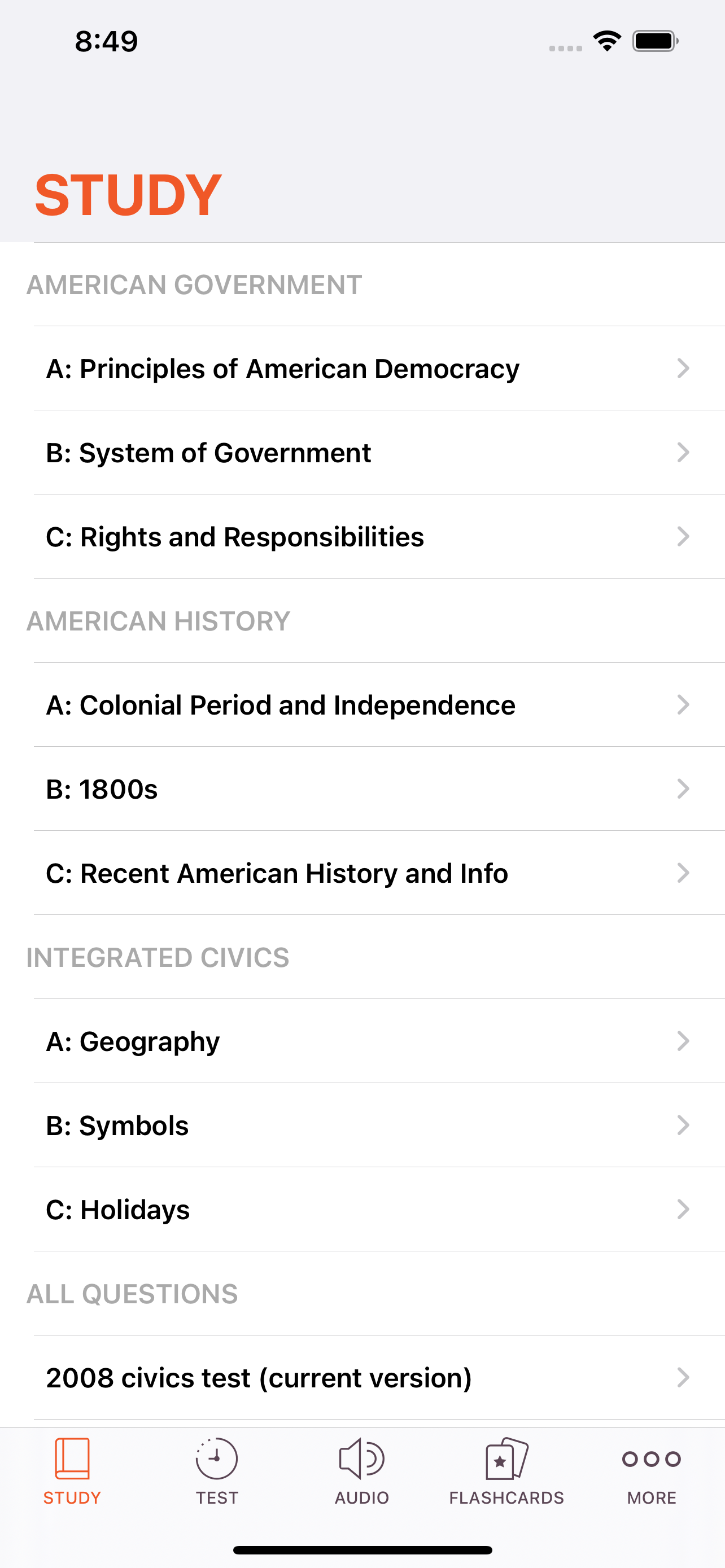725x1568 pixels.
Task: Click the Wi-Fi status icon
Action: (607, 41)
